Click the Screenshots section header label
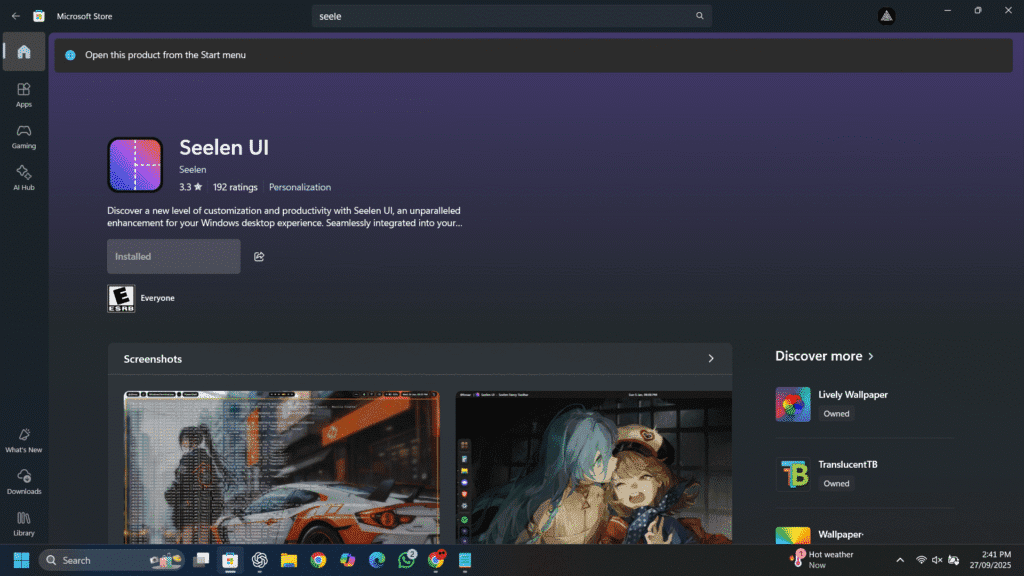The image size is (1024, 576). [x=153, y=359]
